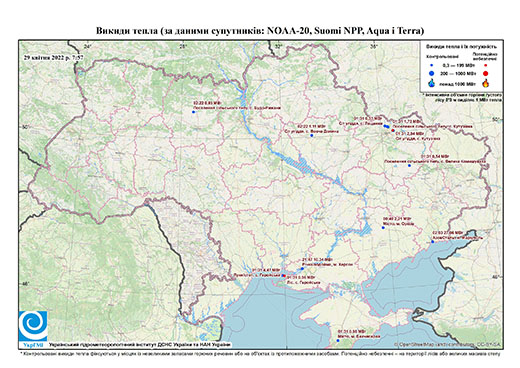Click the 36° longitude label
Screen dimensions: 520x368
point(374,47)
